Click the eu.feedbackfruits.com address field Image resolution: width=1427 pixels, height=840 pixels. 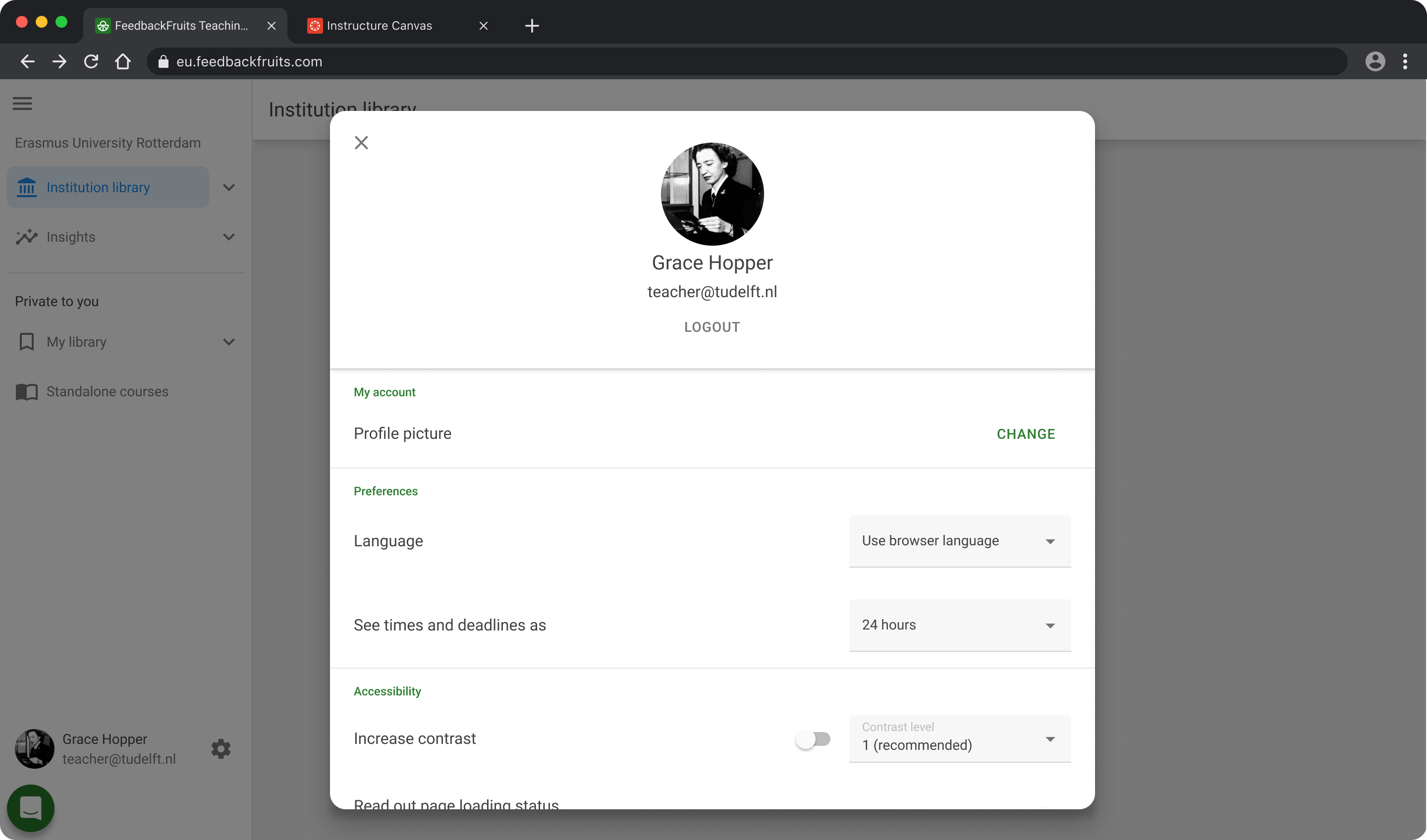[x=746, y=61]
